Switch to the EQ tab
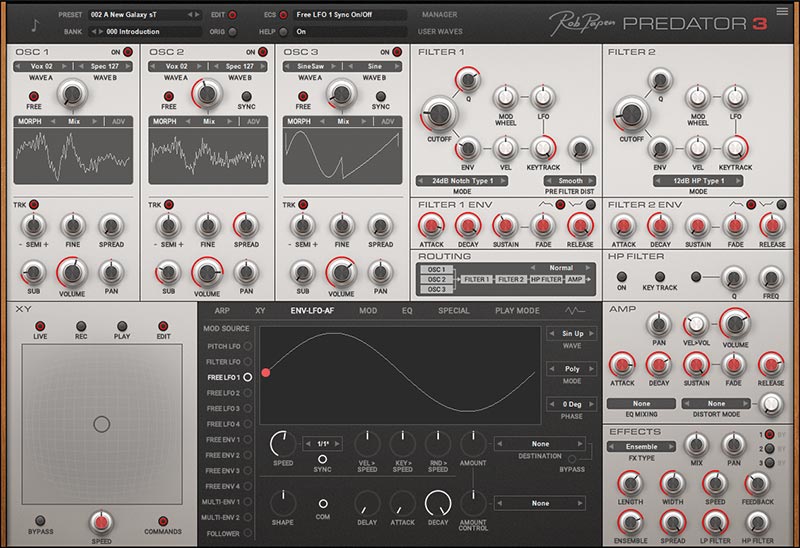 pos(407,310)
